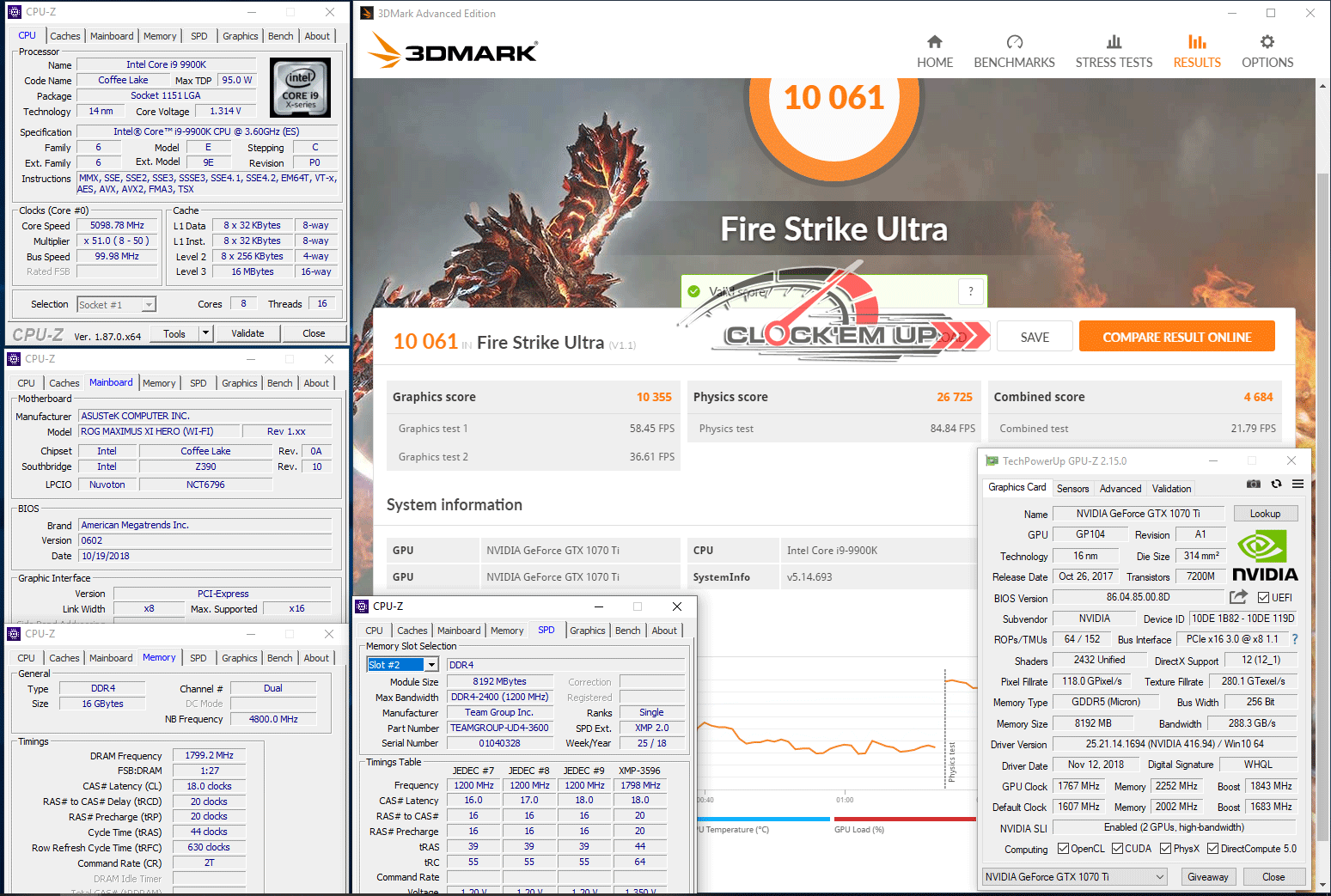Image resolution: width=1331 pixels, height=896 pixels.
Task: Click the Compare Result Online button
Action: pyautogui.click(x=1176, y=337)
